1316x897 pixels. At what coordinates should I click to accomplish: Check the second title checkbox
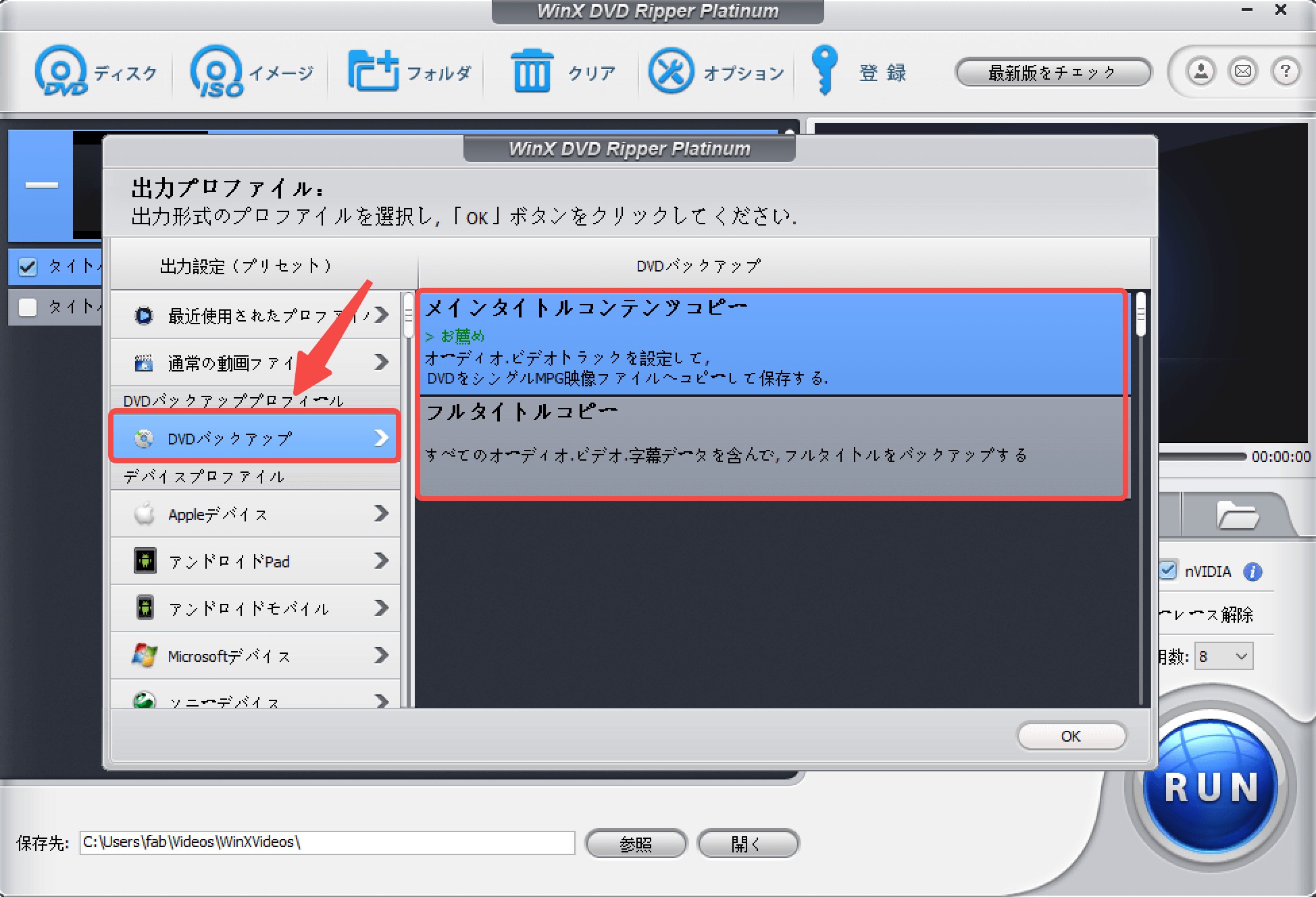coord(28,307)
